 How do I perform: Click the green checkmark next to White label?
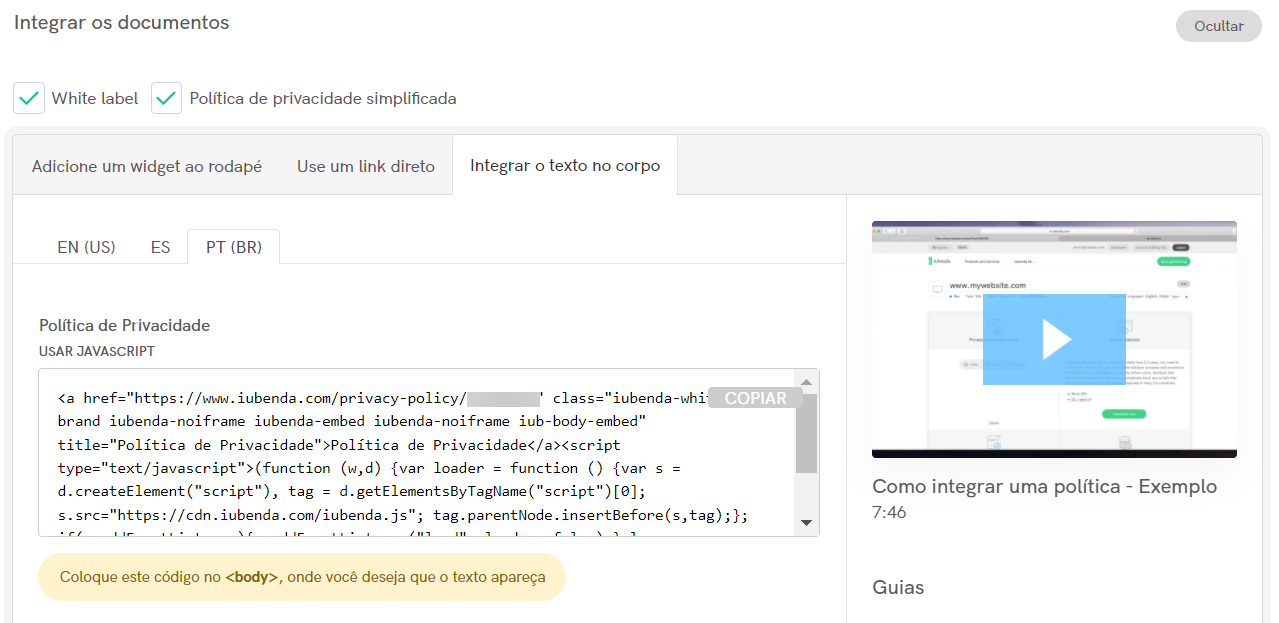pyautogui.click(x=28, y=98)
